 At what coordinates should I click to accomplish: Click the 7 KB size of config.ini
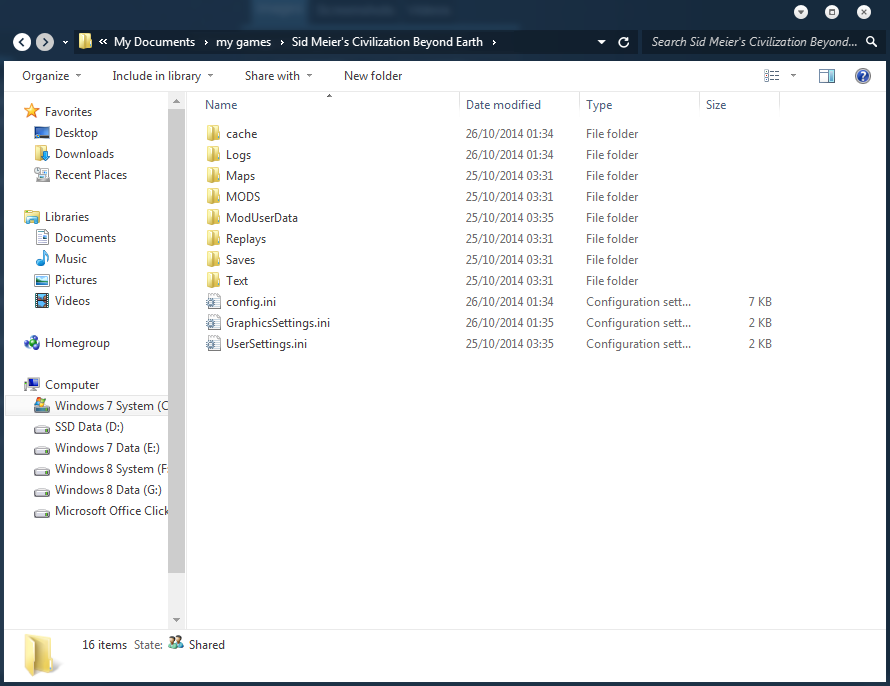760,302
